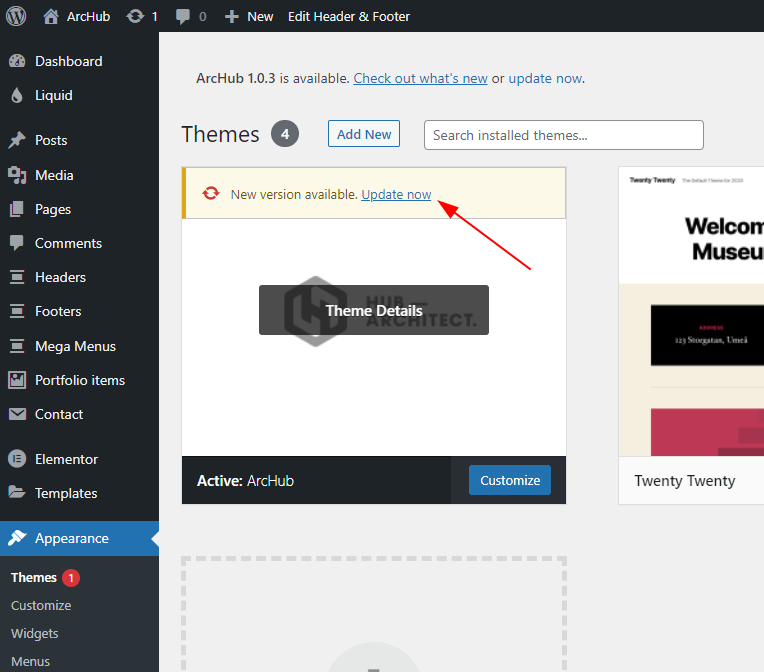Click the Dashboard gauge icon
This screenshot has width=764, height=672.
(17, 61)
